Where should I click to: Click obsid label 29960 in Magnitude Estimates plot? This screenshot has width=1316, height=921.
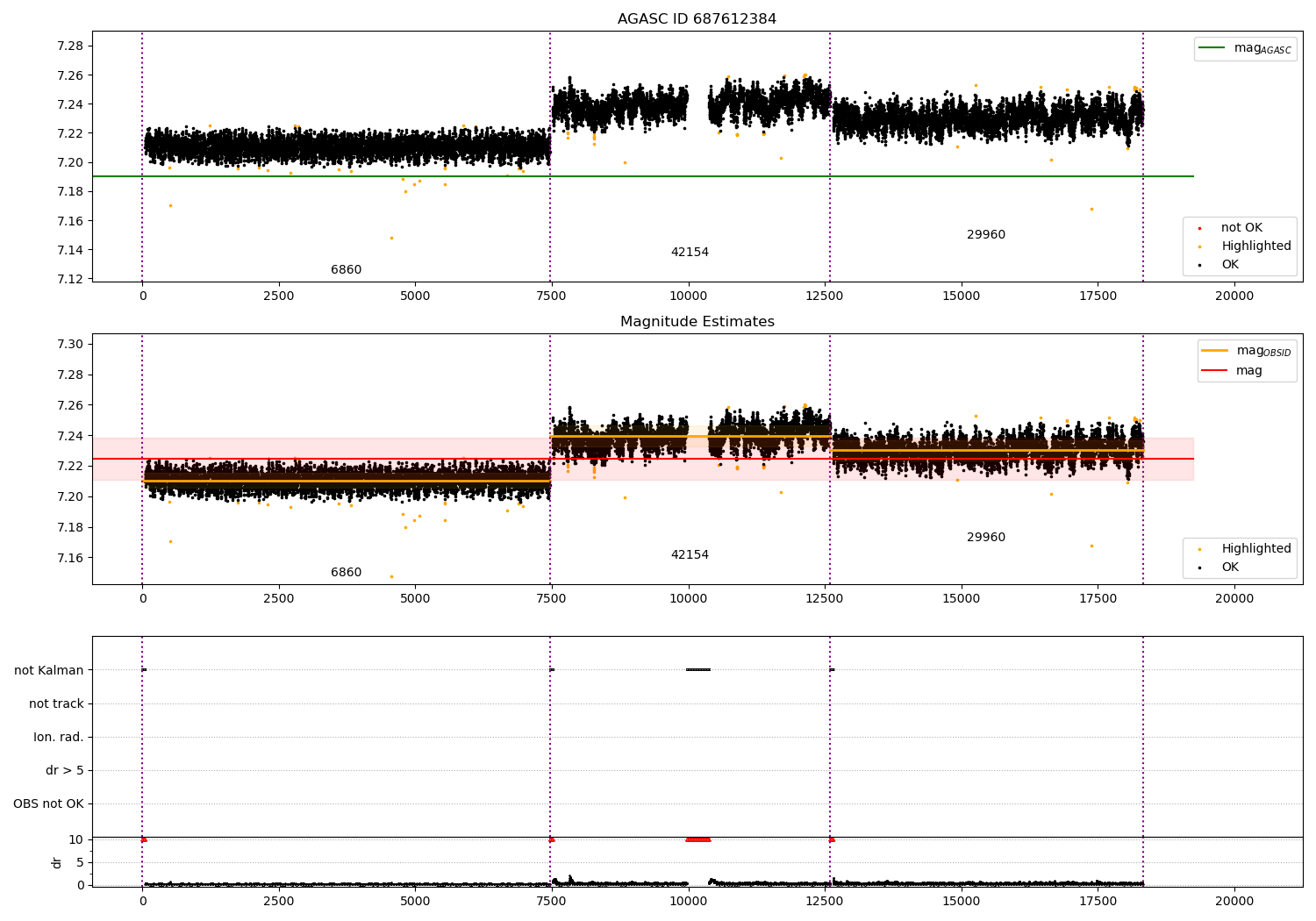[986, 538]
